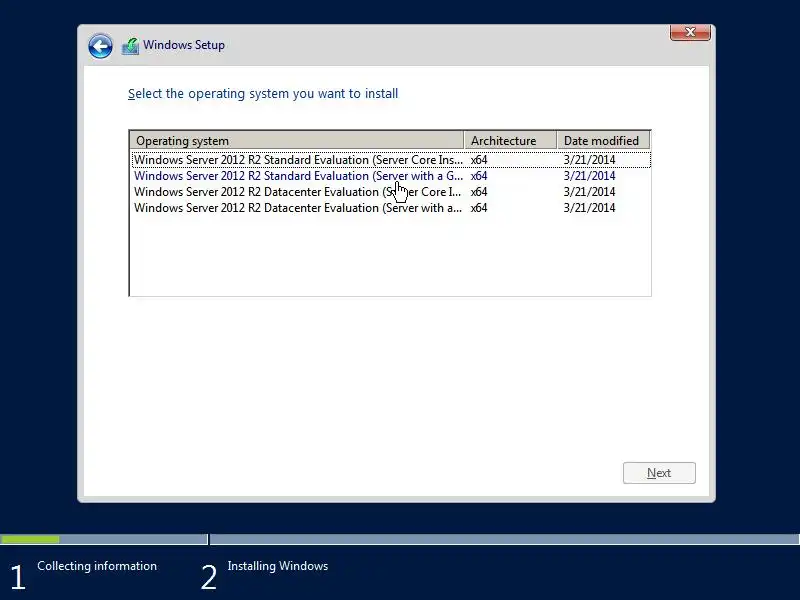Click the Collecting information step label
Viewport: 800px width, 600px height.
click(97, 566)
